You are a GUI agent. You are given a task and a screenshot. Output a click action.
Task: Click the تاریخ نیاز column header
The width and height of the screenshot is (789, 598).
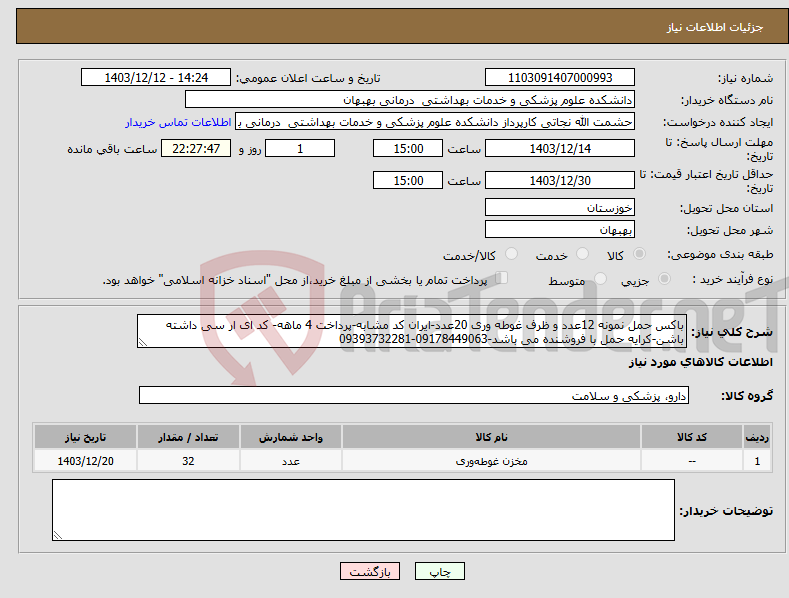click(86, 437)
